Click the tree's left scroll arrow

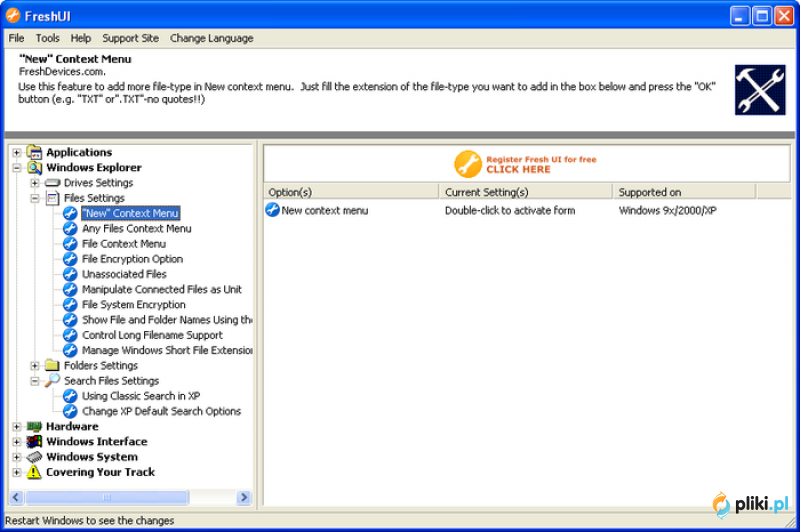click(16, 497)
